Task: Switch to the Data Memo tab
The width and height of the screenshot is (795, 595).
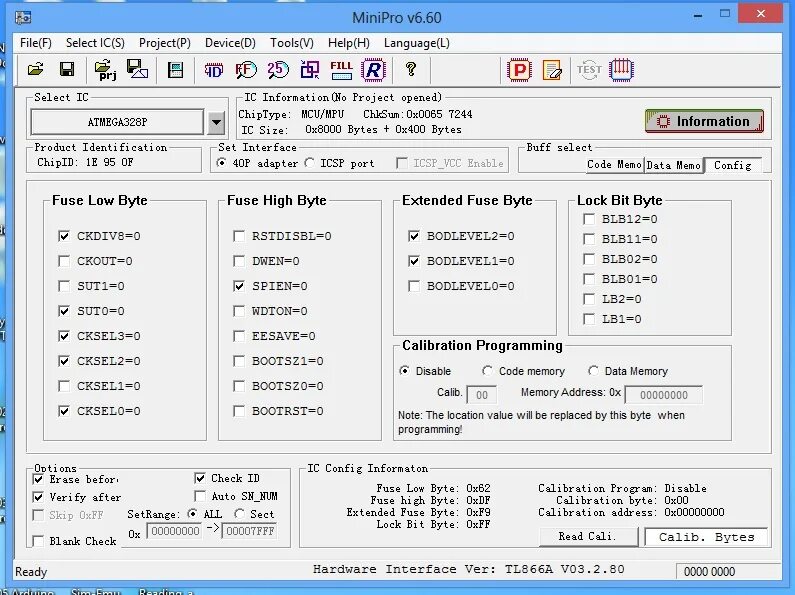Action: point(674,165)
